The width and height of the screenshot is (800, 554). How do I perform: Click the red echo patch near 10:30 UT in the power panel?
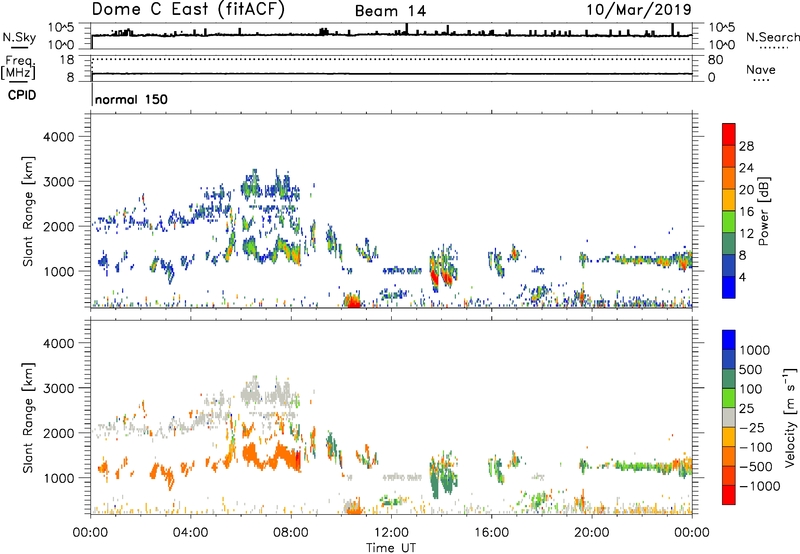coord(352,301)
